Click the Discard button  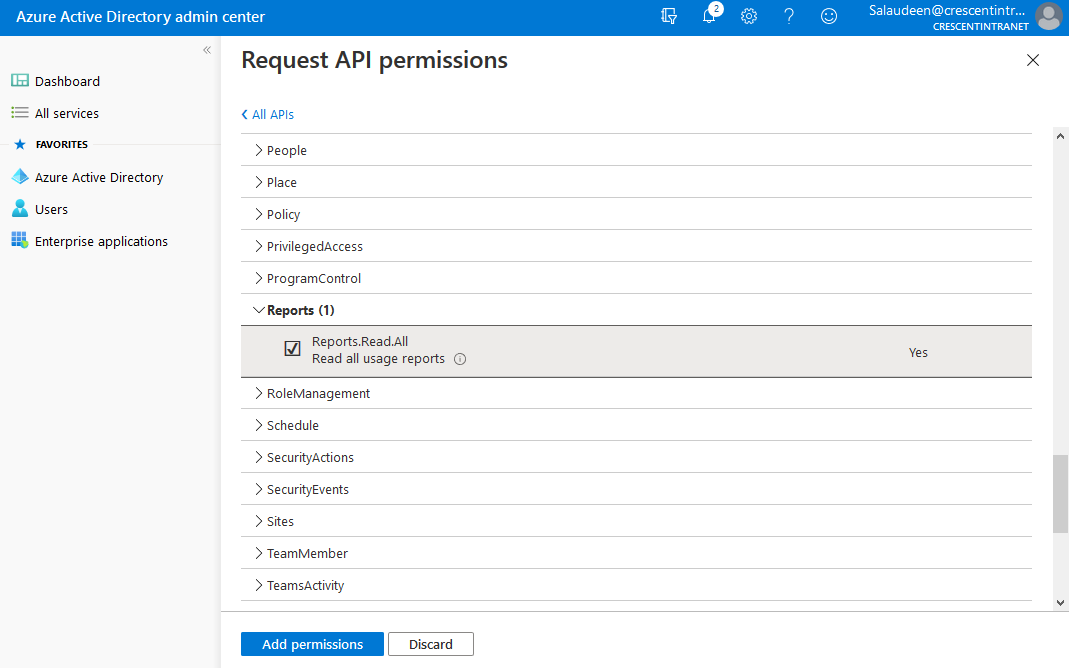[430, 643]
